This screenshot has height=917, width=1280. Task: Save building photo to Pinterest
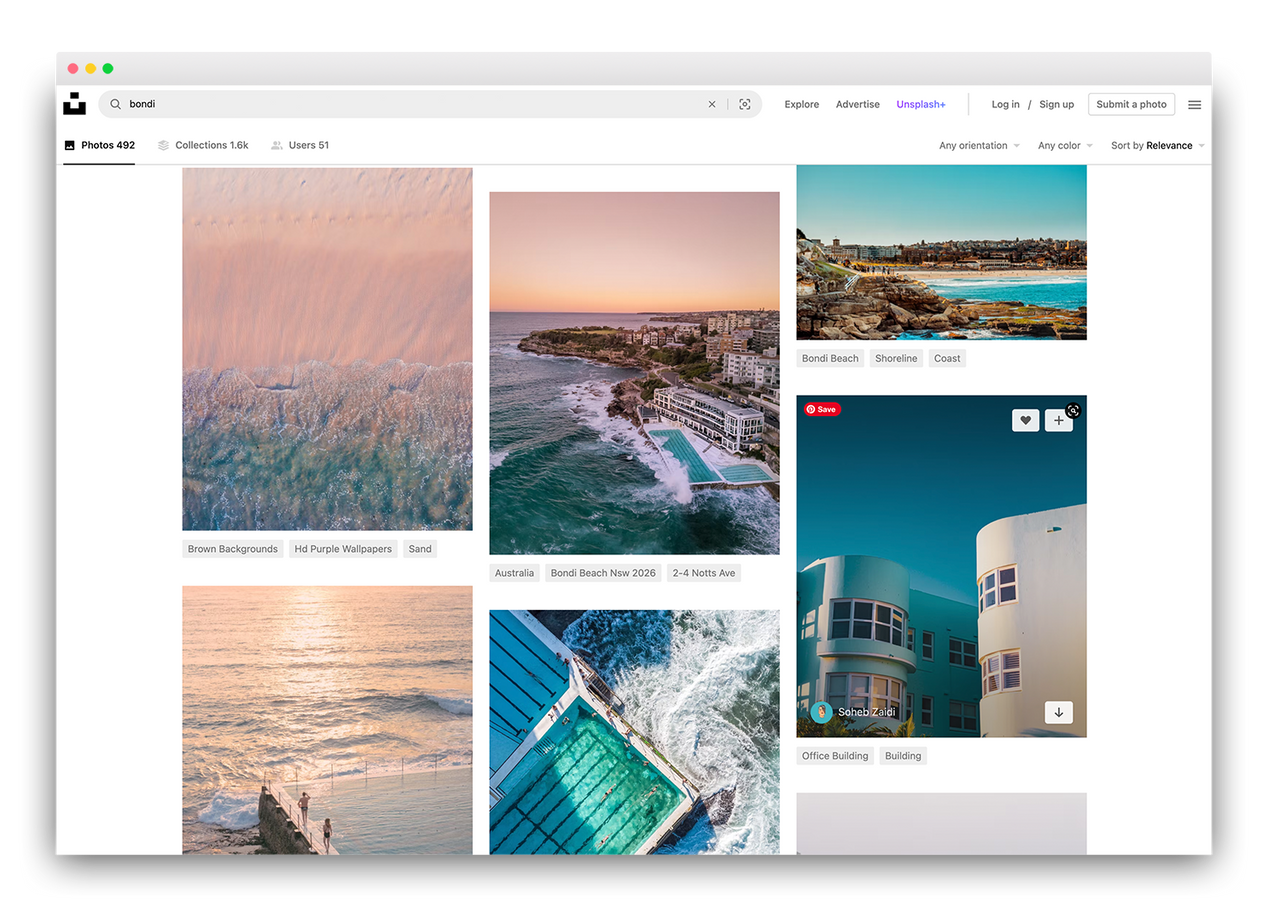coord(822,409)
